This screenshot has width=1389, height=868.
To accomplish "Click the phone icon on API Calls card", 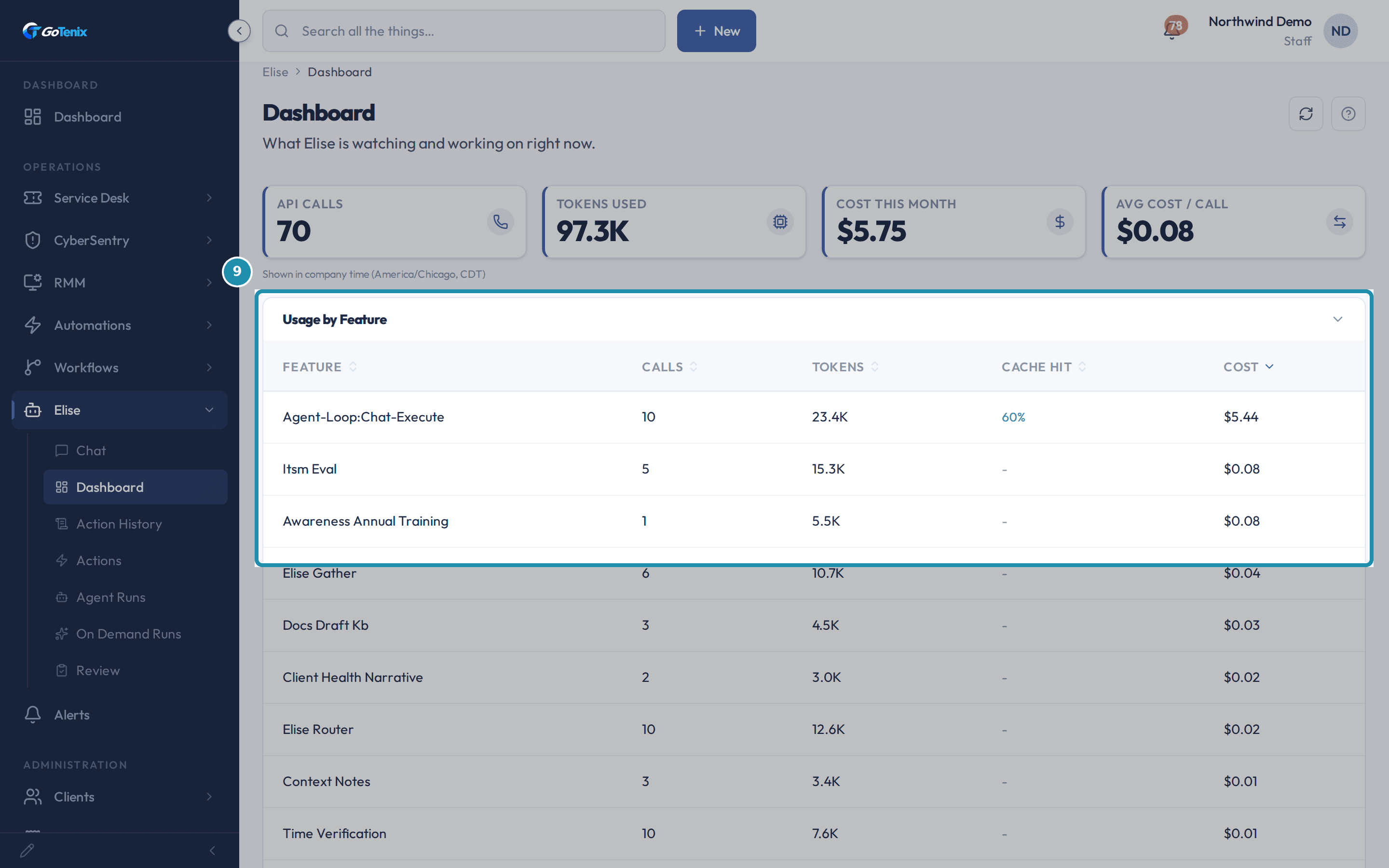I will point(501,222).
